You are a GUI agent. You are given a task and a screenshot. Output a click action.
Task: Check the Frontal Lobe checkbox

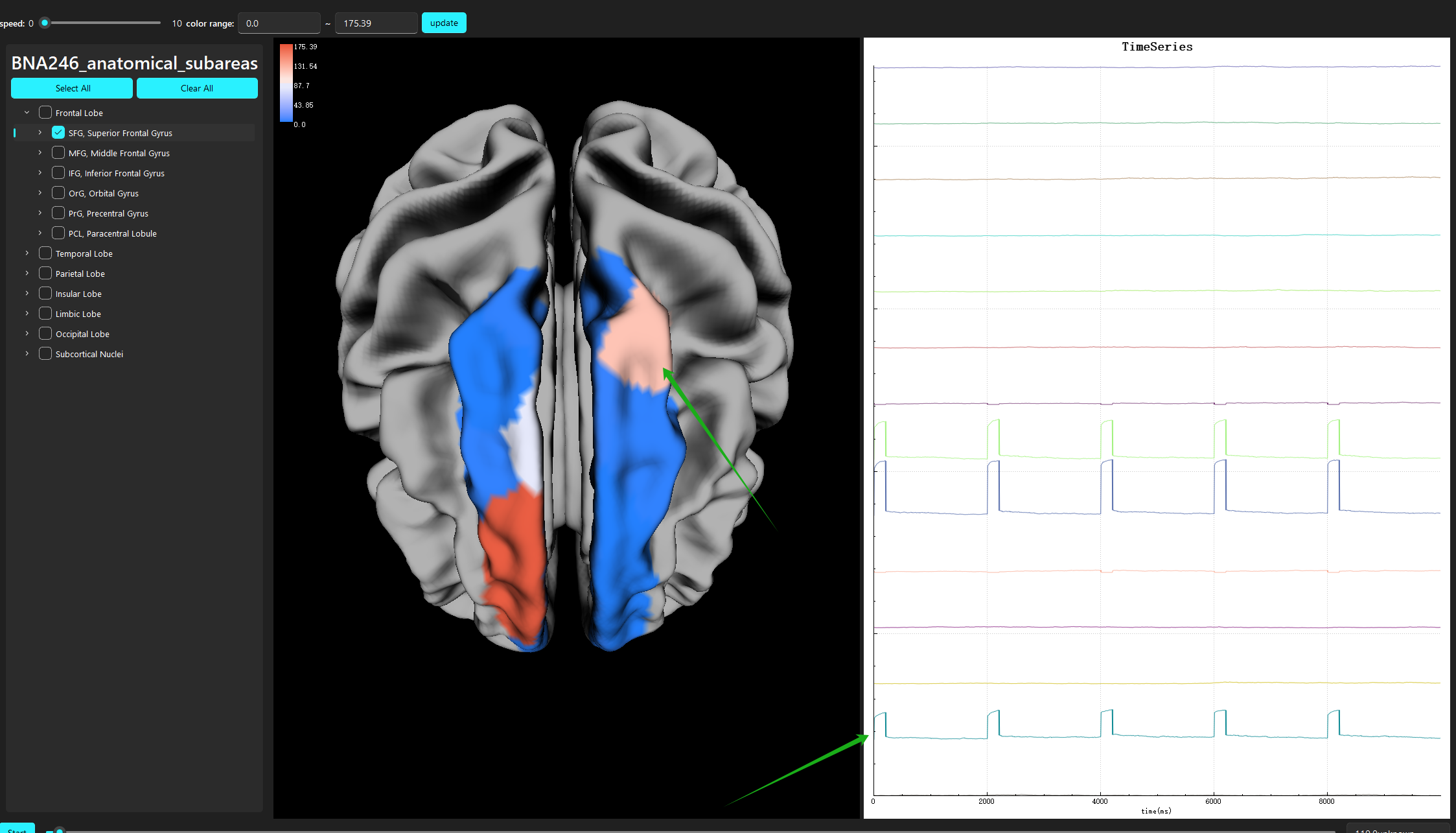[45, 112]
